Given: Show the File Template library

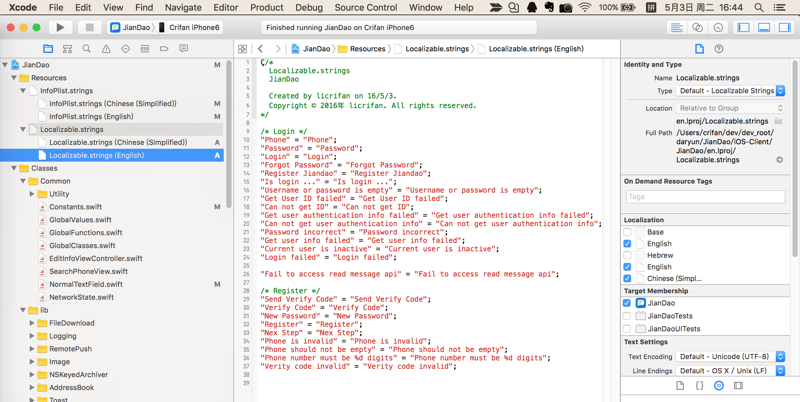Looking at the screenshot, I should click(x=680, y=386).
